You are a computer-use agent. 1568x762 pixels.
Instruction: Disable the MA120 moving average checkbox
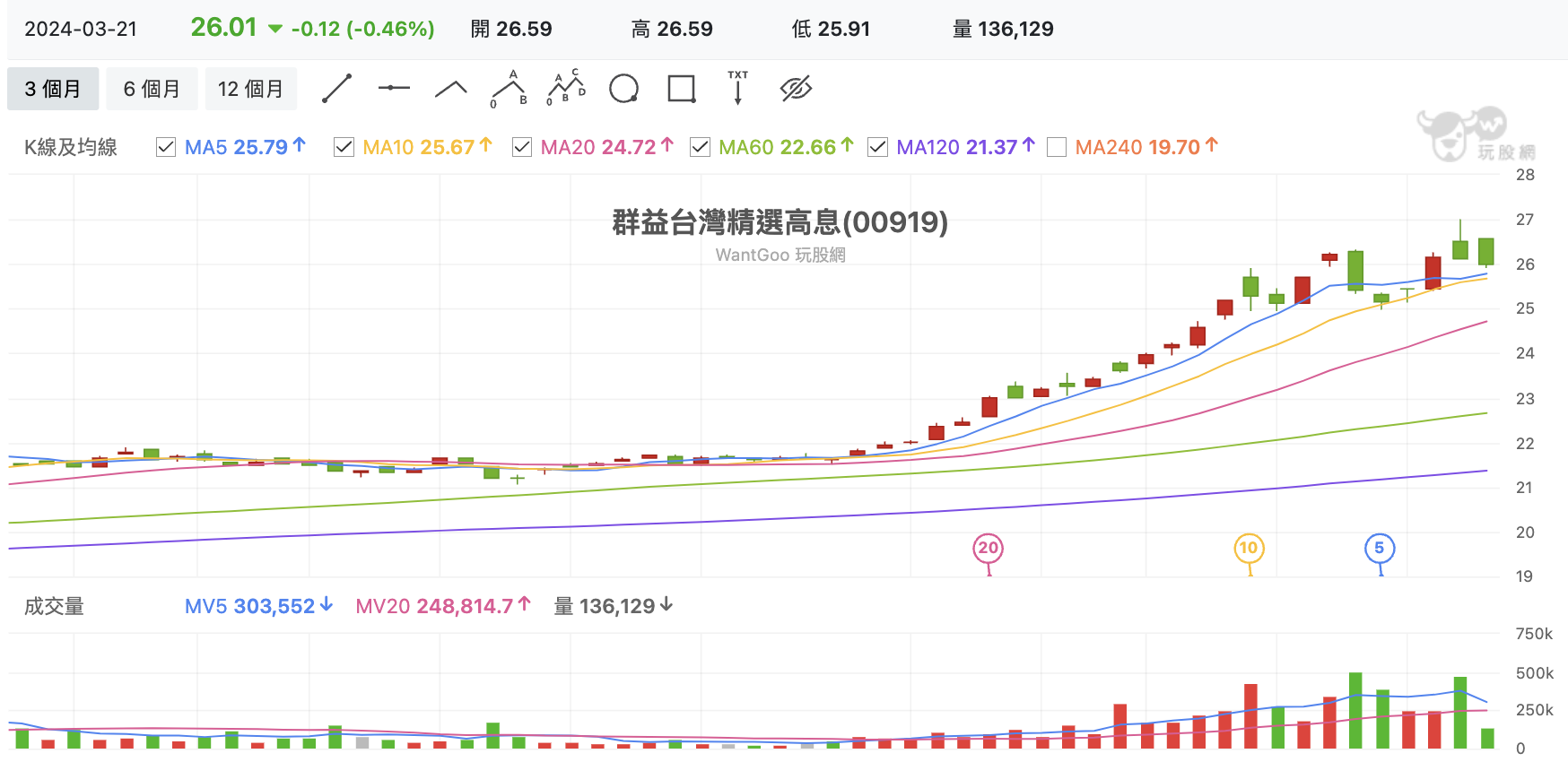pos(878,147)
